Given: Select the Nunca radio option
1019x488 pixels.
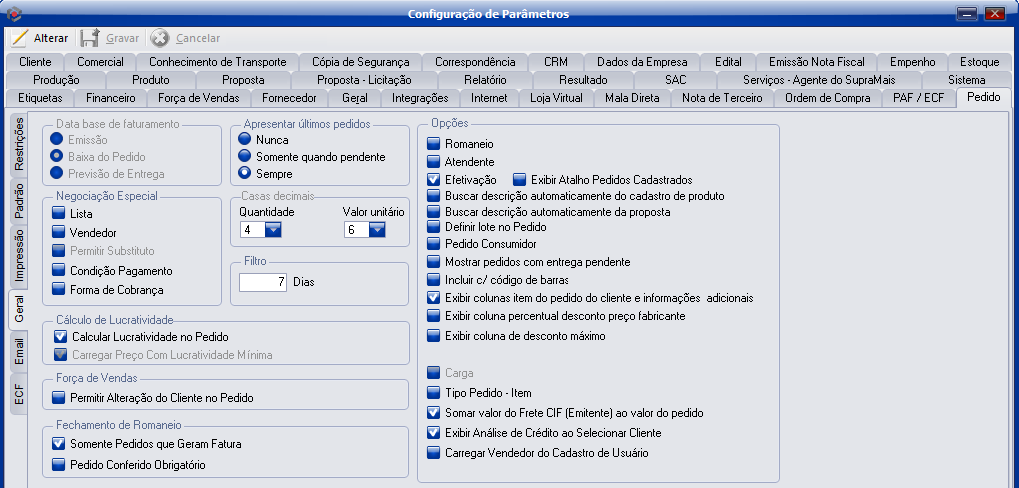Looking at the screenshot, I should click(x=244, y=140).
